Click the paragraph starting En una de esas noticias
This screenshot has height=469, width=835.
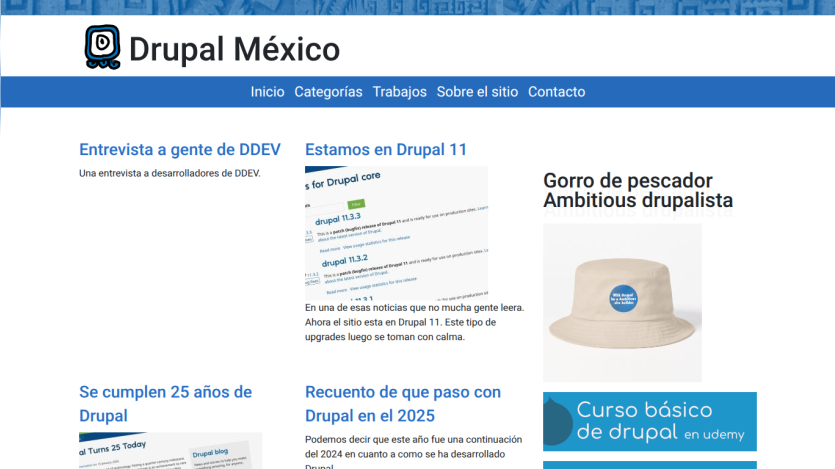[x=414, y=322]
